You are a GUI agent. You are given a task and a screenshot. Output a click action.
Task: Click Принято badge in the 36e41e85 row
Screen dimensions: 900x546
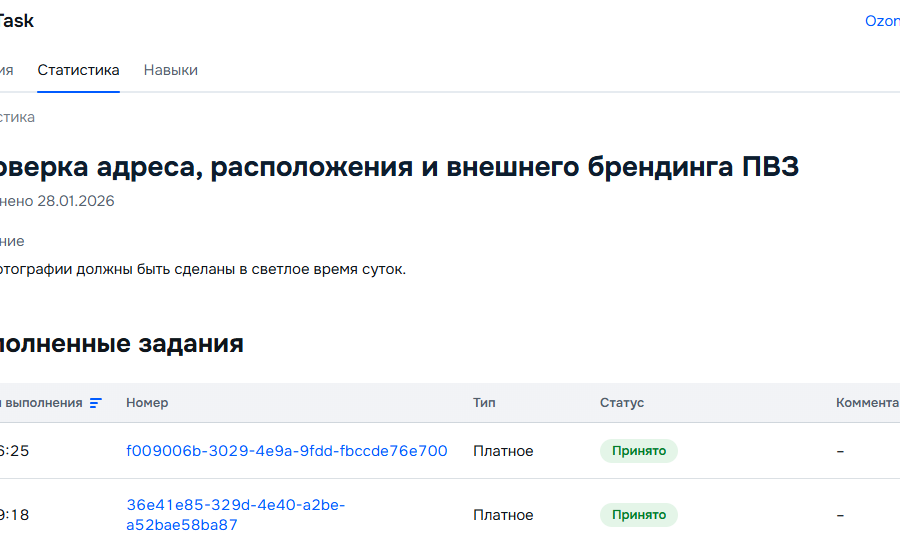coord(639,514)
